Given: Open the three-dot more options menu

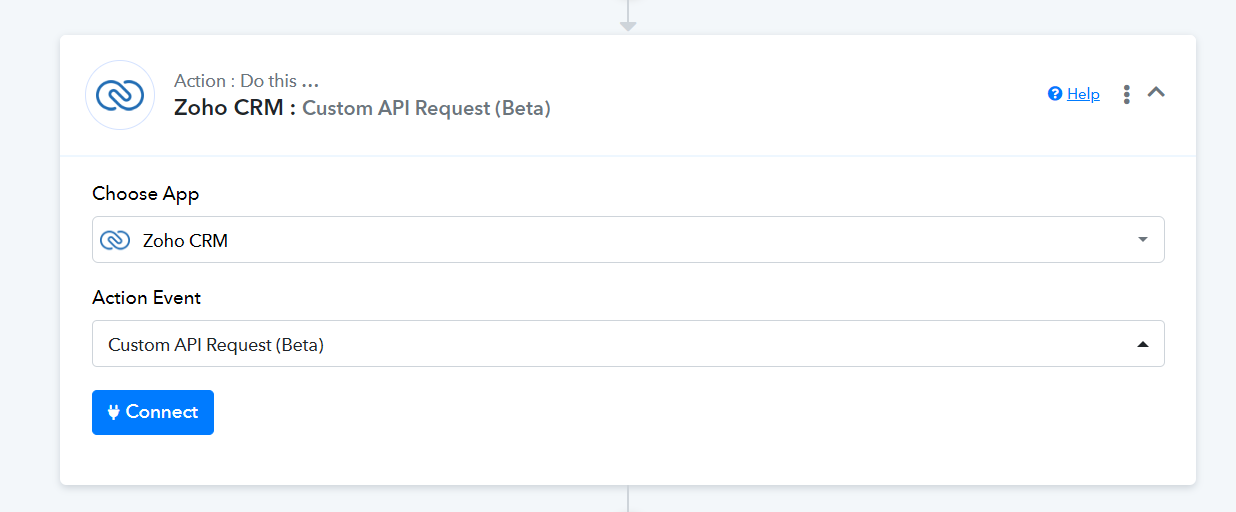Looking at the screenshot, I should point(1127,94).
